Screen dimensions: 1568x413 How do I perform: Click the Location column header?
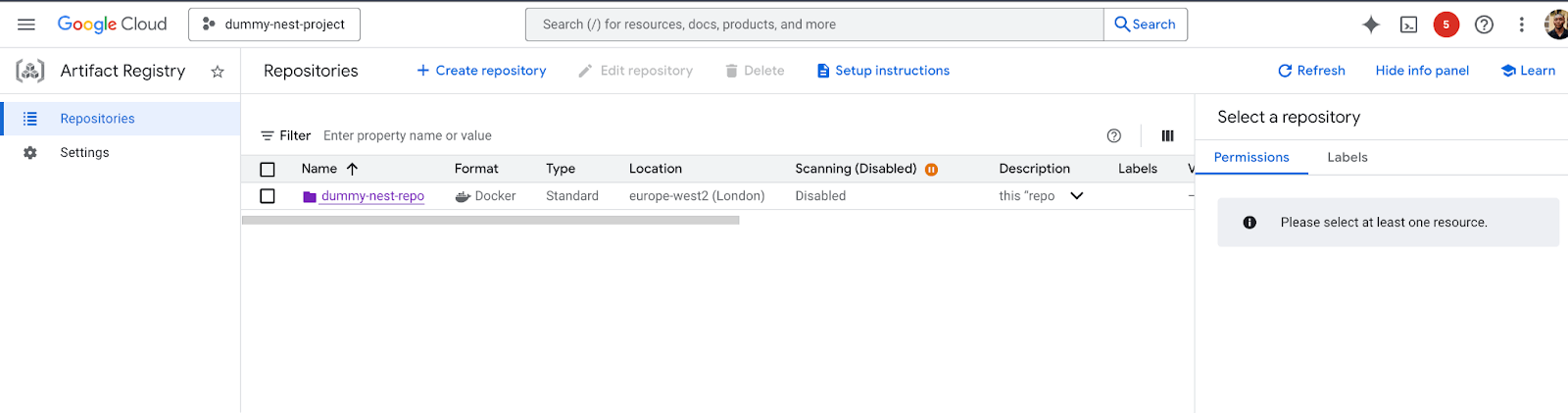click(x=656, y=169)
